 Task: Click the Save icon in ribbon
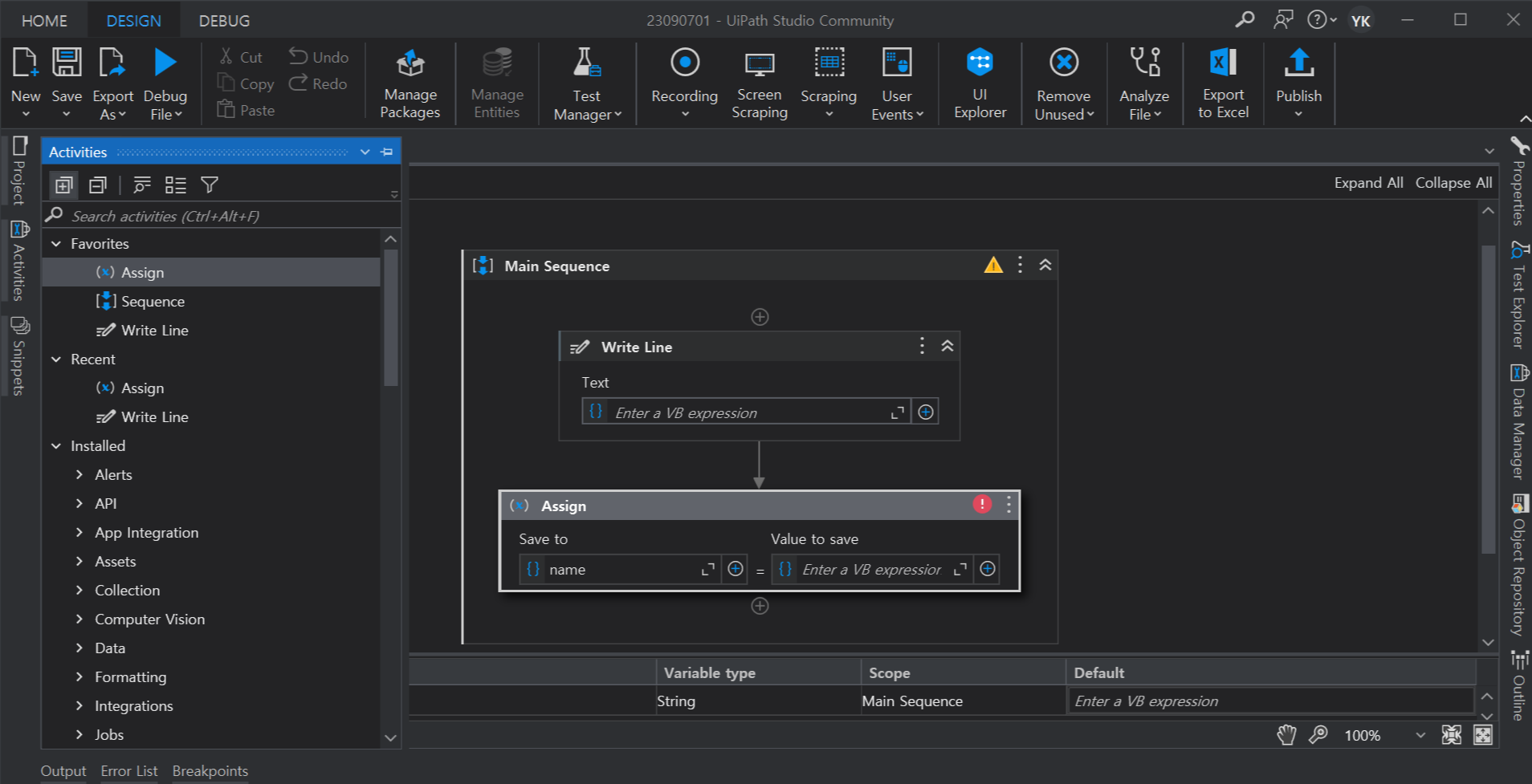click(67, 63)
